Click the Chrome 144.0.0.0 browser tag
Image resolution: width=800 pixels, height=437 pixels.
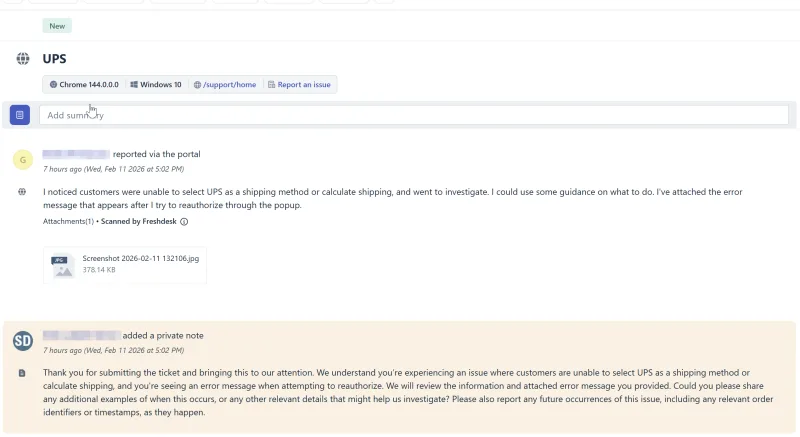[x=84, y=85]
